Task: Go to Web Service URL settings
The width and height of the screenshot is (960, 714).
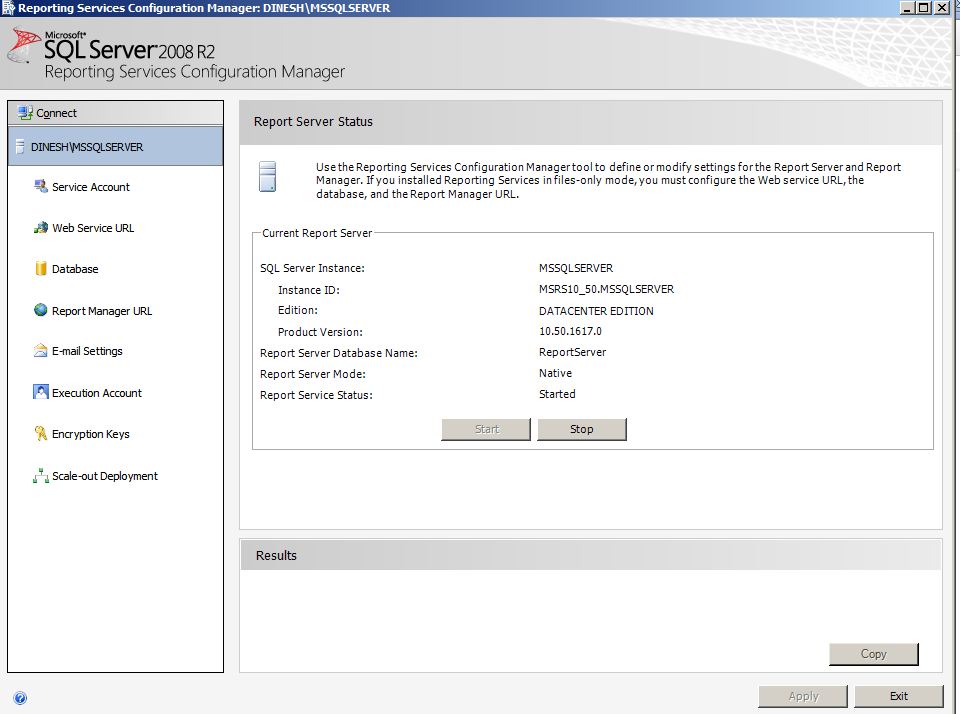Action: pos(93,228)
